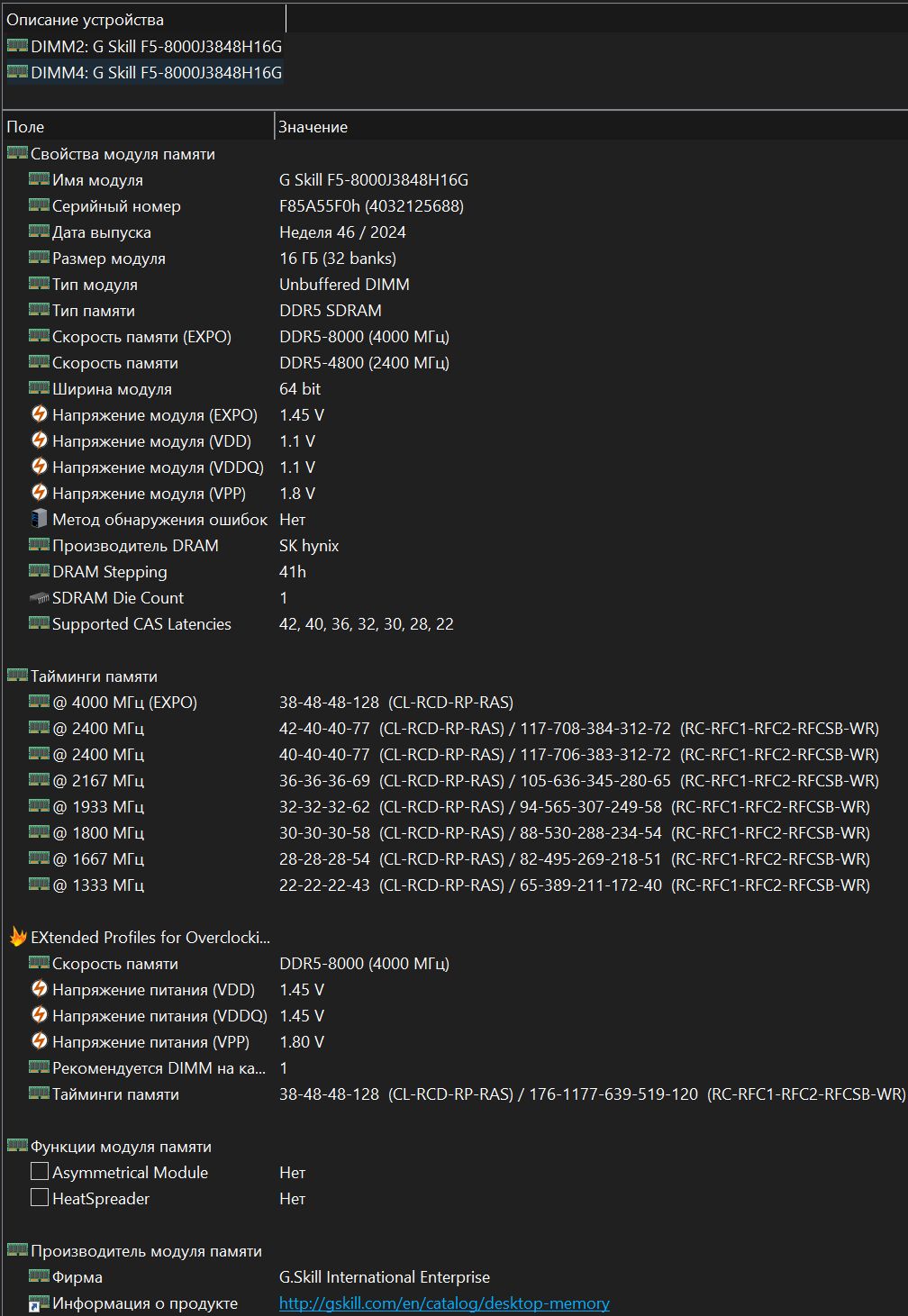This screenshot has width=908, height=1316.
Task: Select the DIMM2 G Skill memory module icon
Action: (17, 46)
